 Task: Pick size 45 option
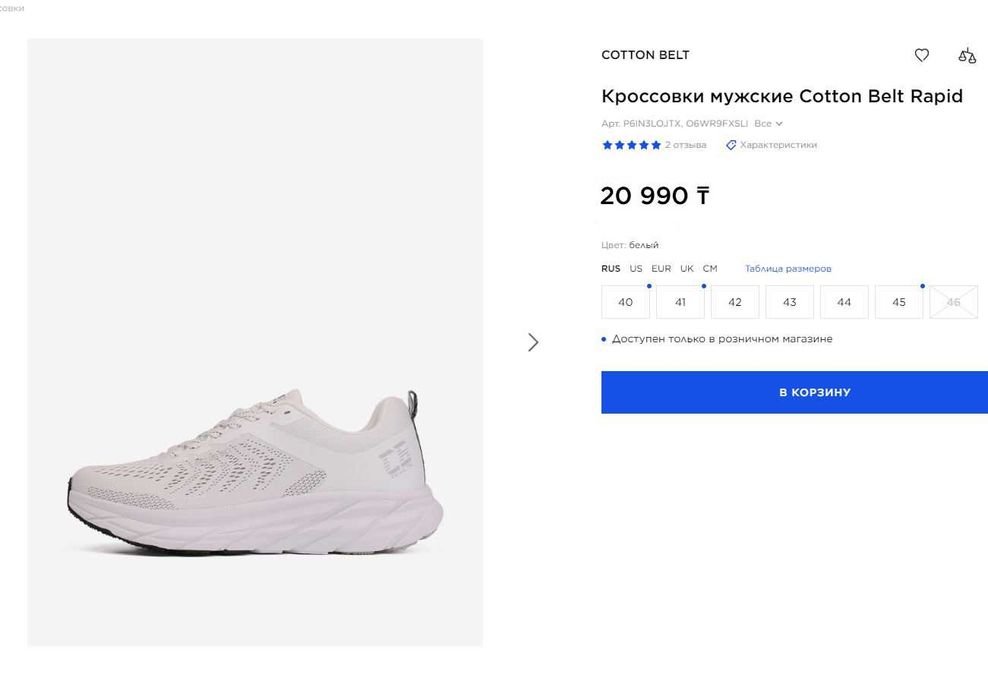(898, 302)
